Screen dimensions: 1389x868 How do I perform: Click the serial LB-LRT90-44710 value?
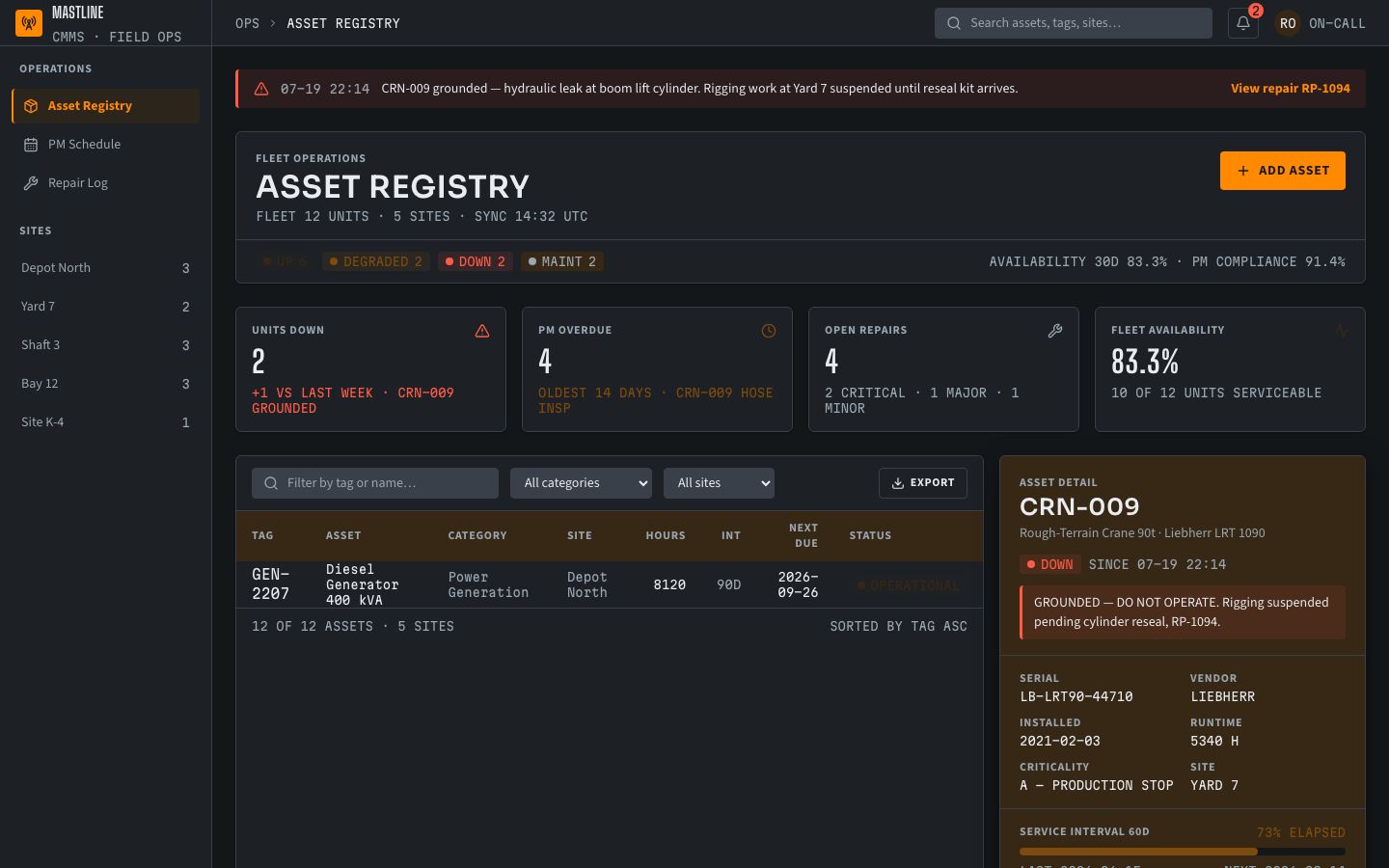1076,696
